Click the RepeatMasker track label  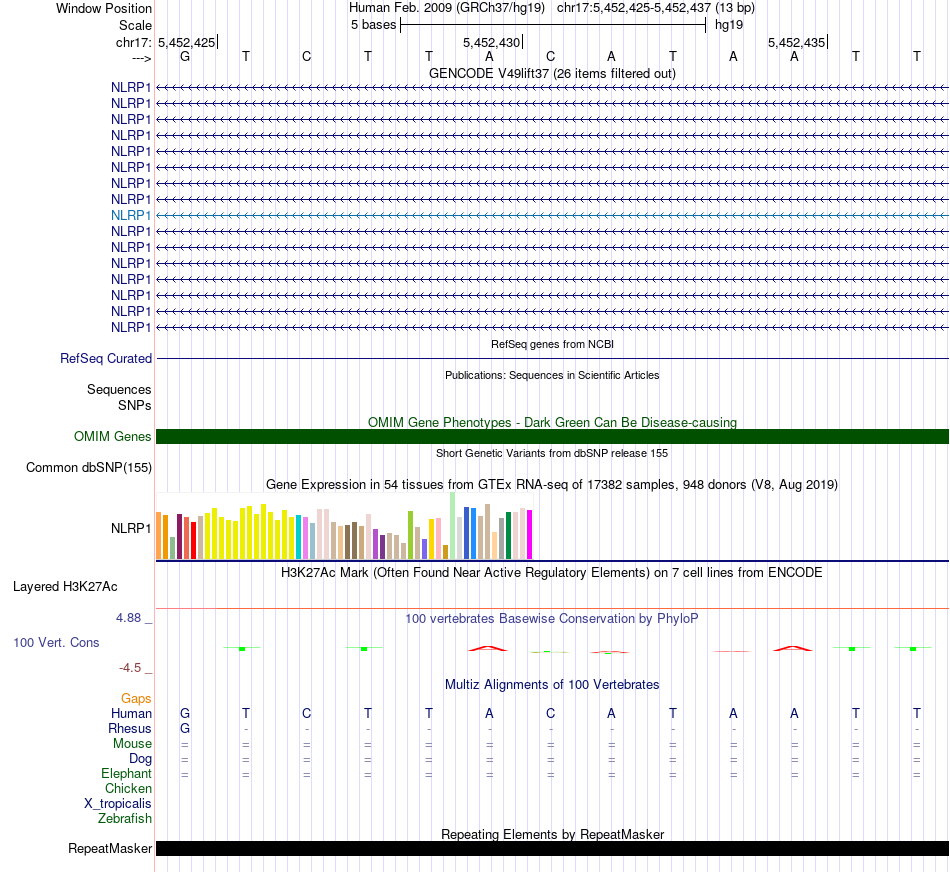(110, 848)
